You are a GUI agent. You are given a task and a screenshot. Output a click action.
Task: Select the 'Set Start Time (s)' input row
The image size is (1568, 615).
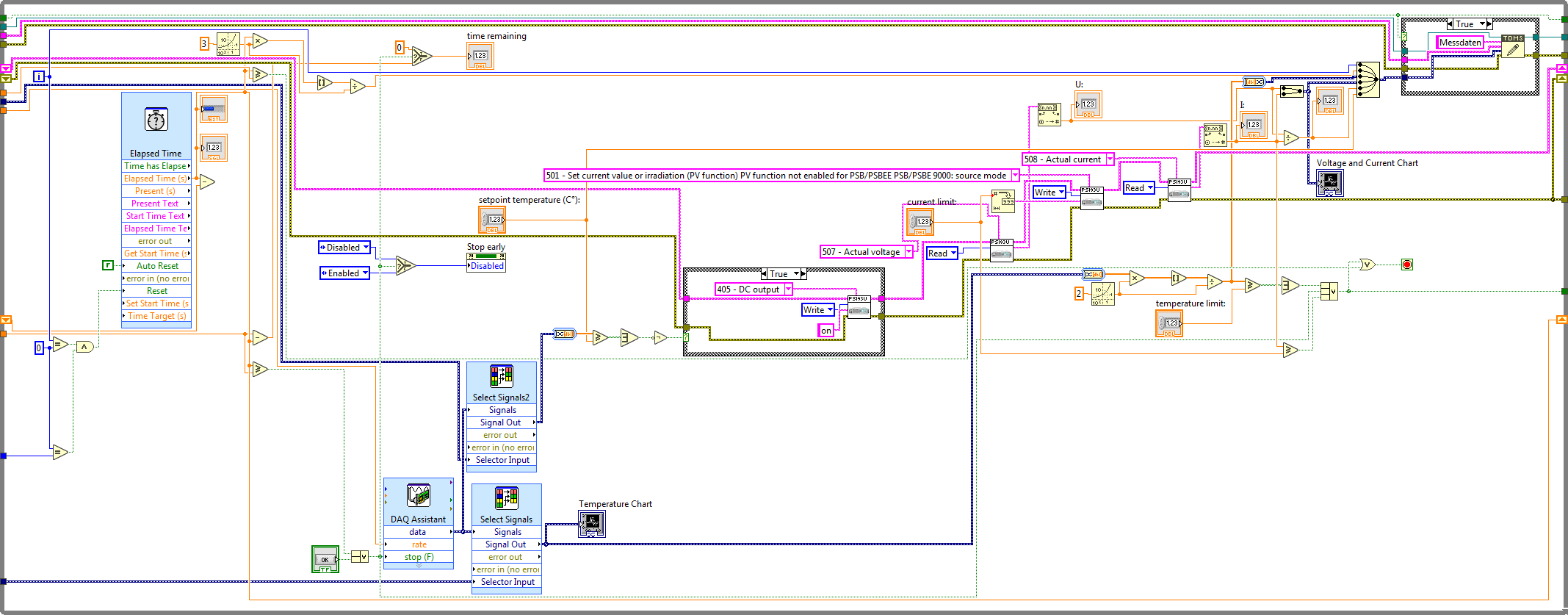156,303
